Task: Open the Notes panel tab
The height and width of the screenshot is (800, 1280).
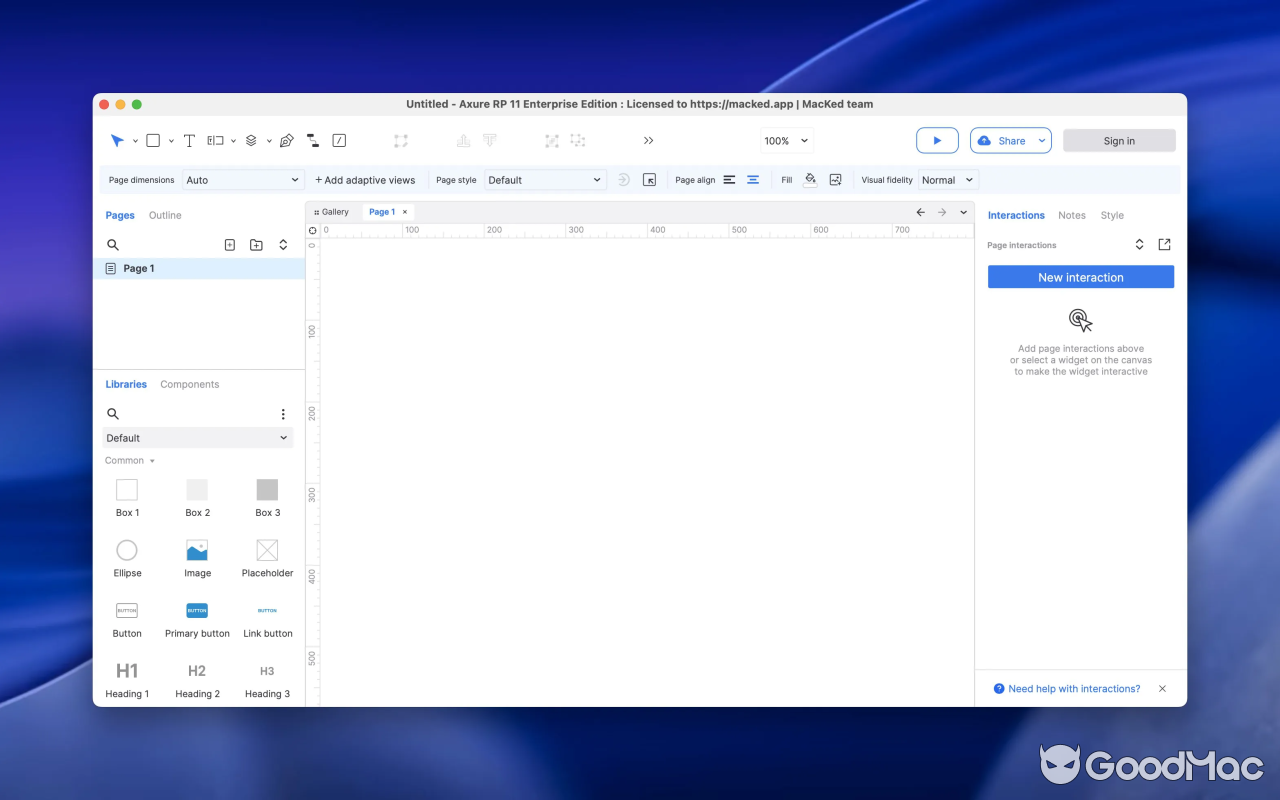Action: 1071,215
